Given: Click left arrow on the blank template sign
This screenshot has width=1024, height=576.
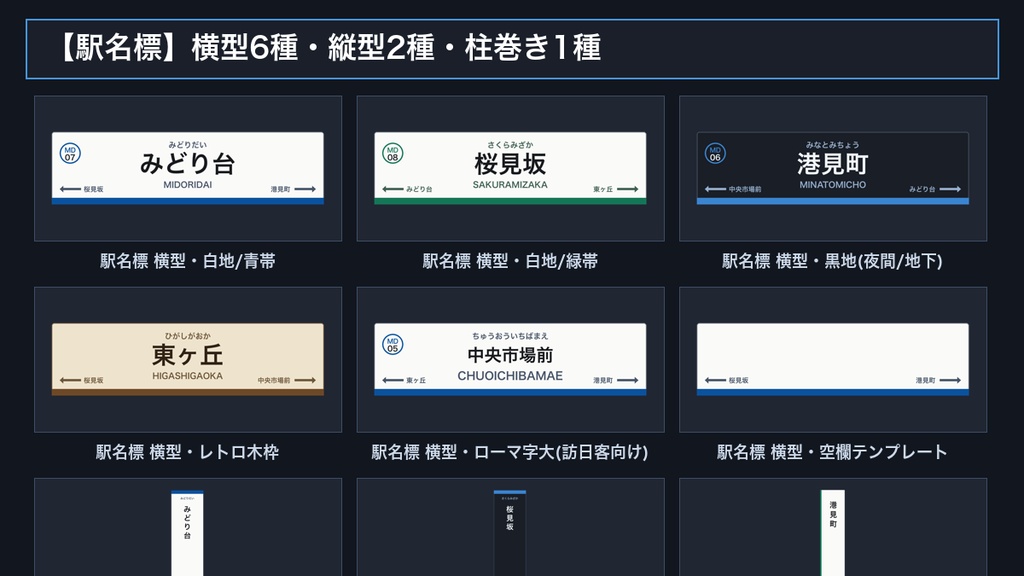Looking at the screenshot, I should (715, 380).
